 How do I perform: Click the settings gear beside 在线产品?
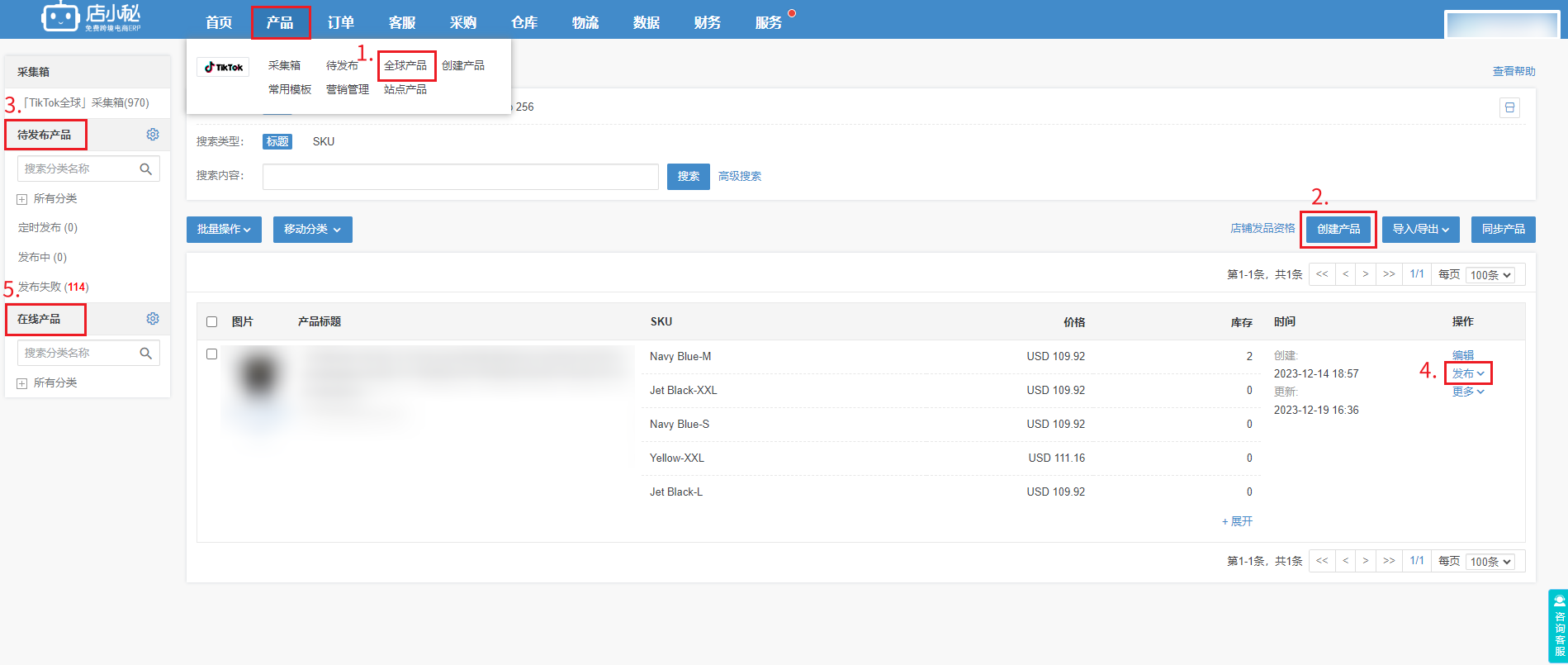(153, 319)
